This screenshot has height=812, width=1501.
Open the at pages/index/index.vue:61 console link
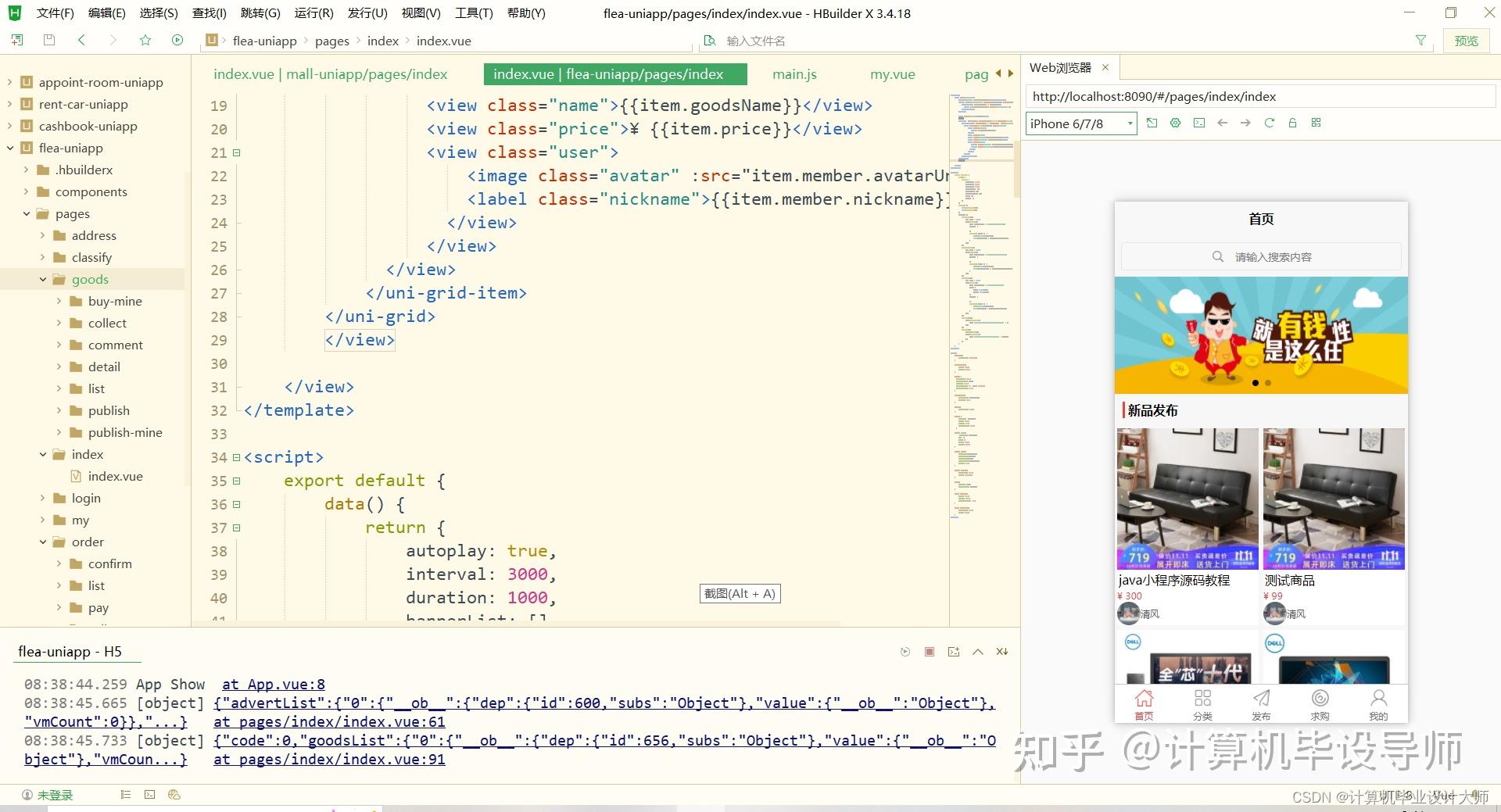[x=328, y=721]
